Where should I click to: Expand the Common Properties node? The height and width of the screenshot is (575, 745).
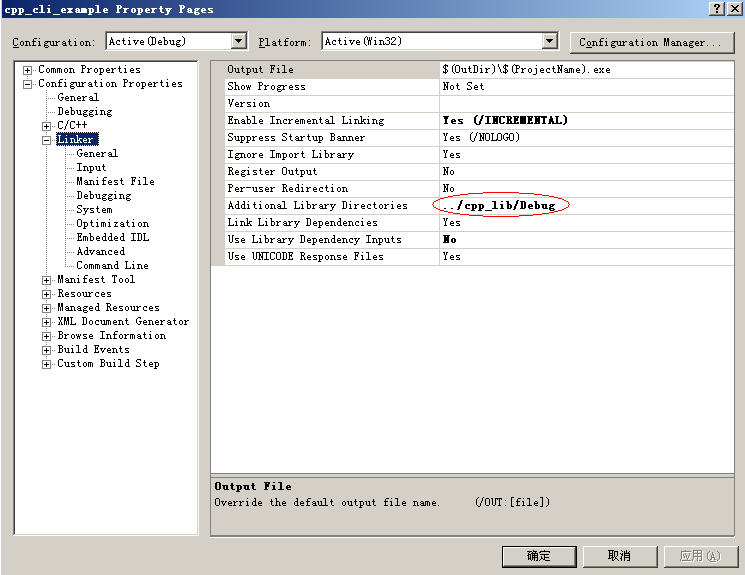(x=28, y=70)
